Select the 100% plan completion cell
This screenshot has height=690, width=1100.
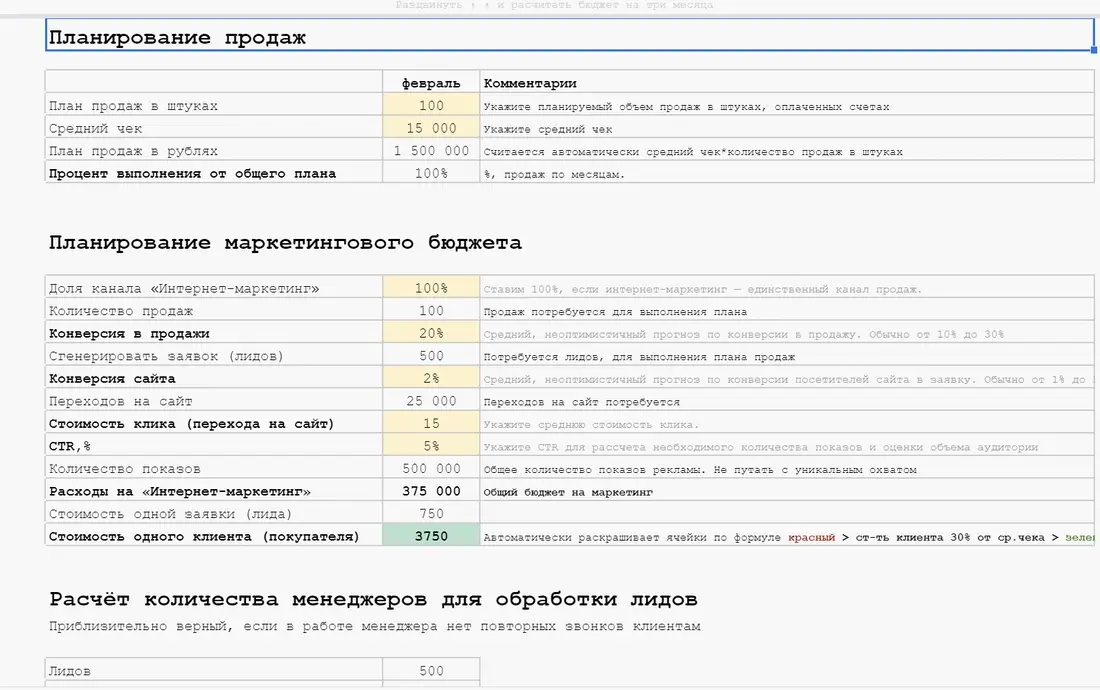[431, 172]
